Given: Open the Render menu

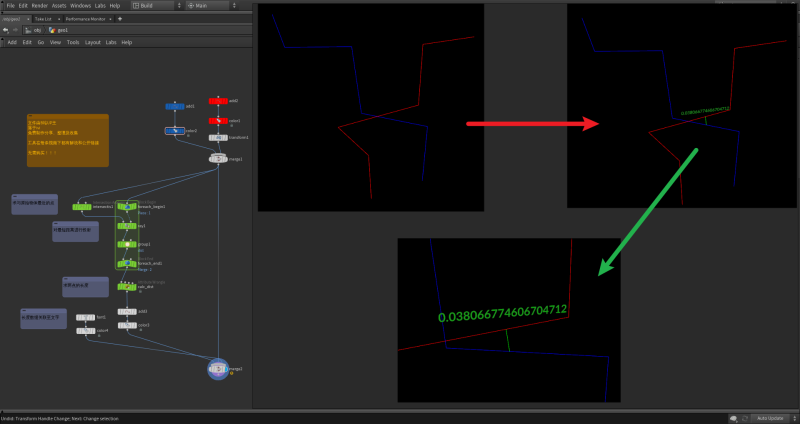Looking at the screenshot, I should point(39,5).
